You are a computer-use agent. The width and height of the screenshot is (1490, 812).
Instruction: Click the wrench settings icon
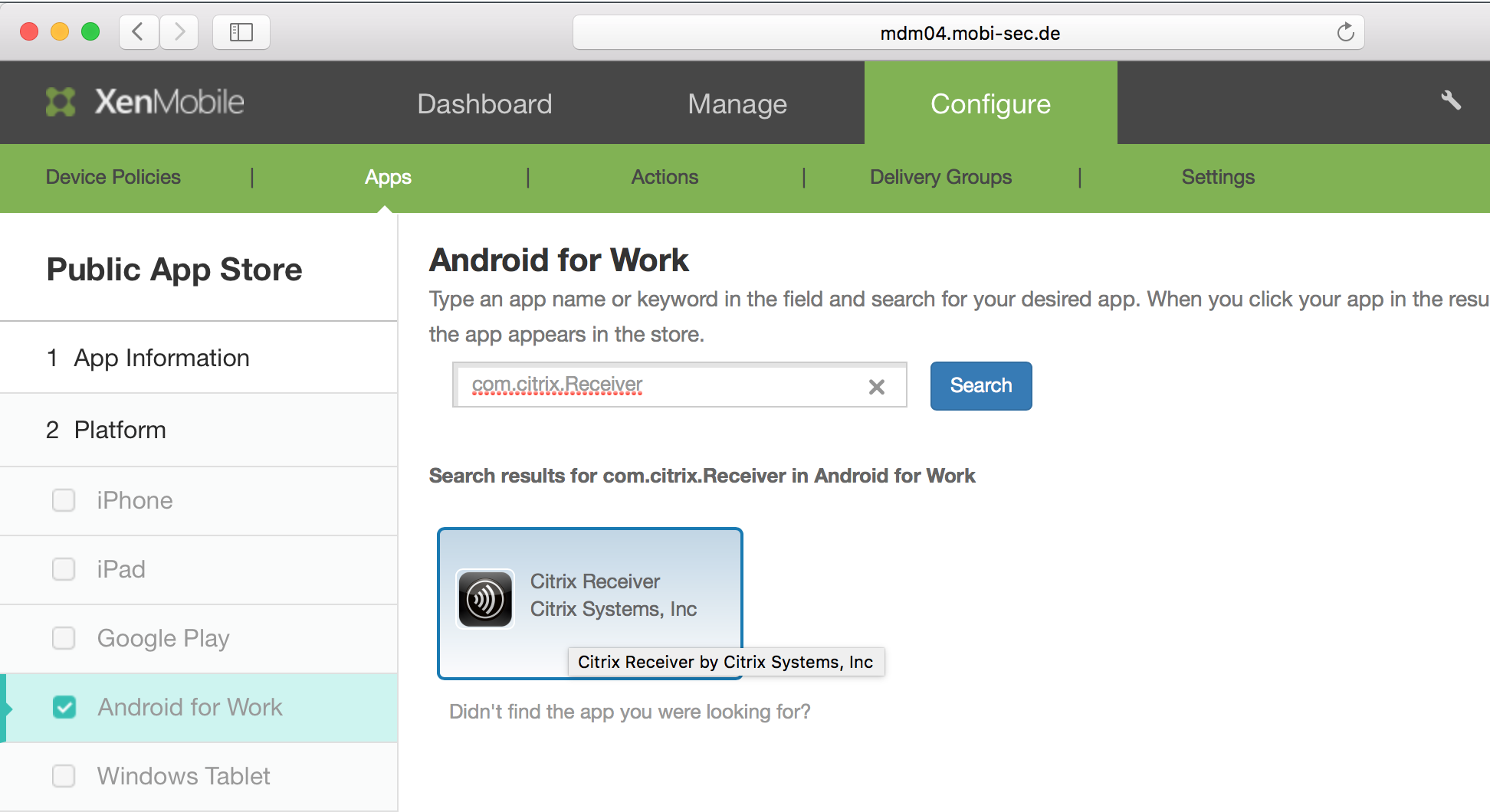[1450, 100]
